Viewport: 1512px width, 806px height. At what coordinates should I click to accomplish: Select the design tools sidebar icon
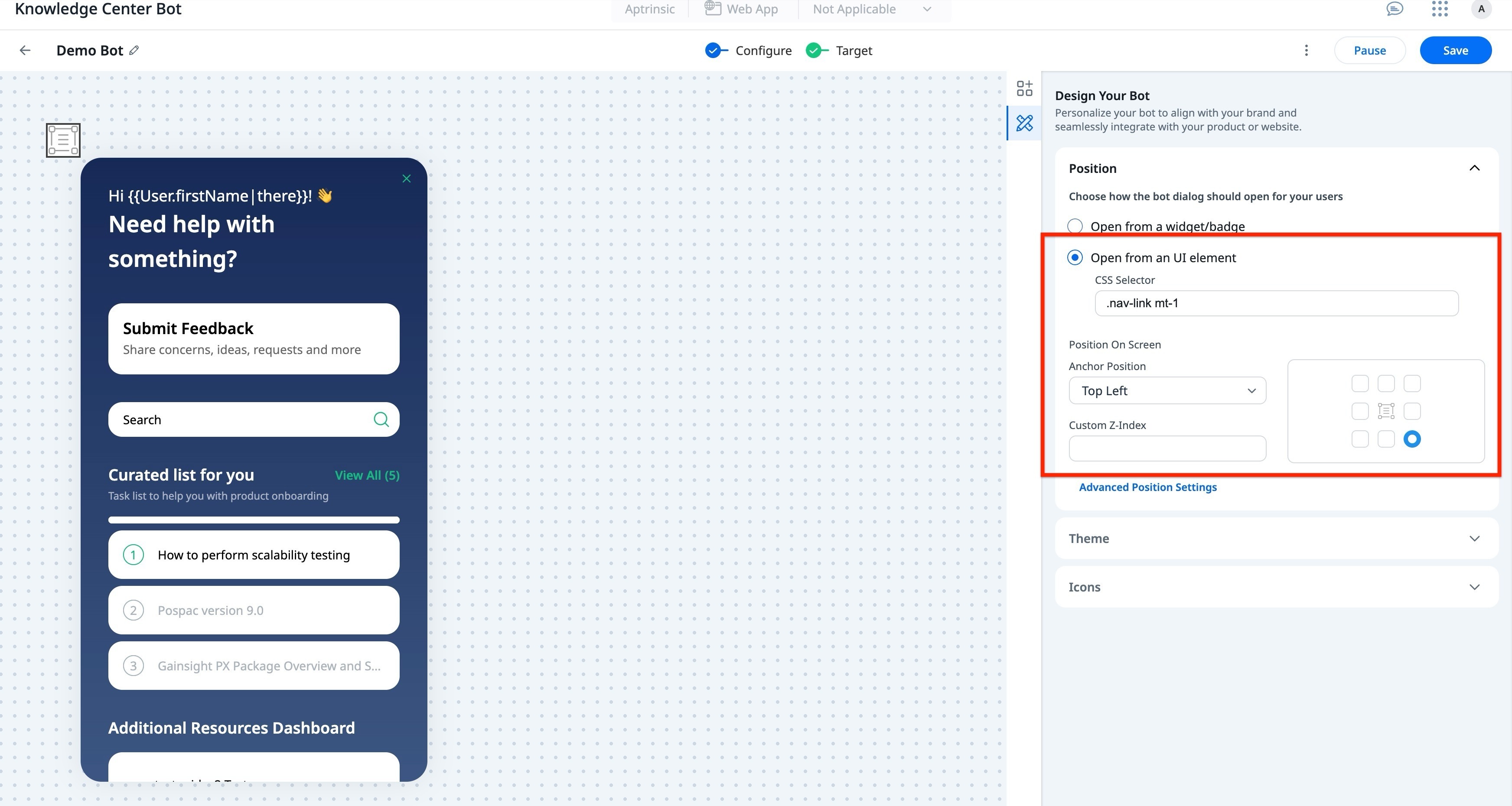[1024, 123]
